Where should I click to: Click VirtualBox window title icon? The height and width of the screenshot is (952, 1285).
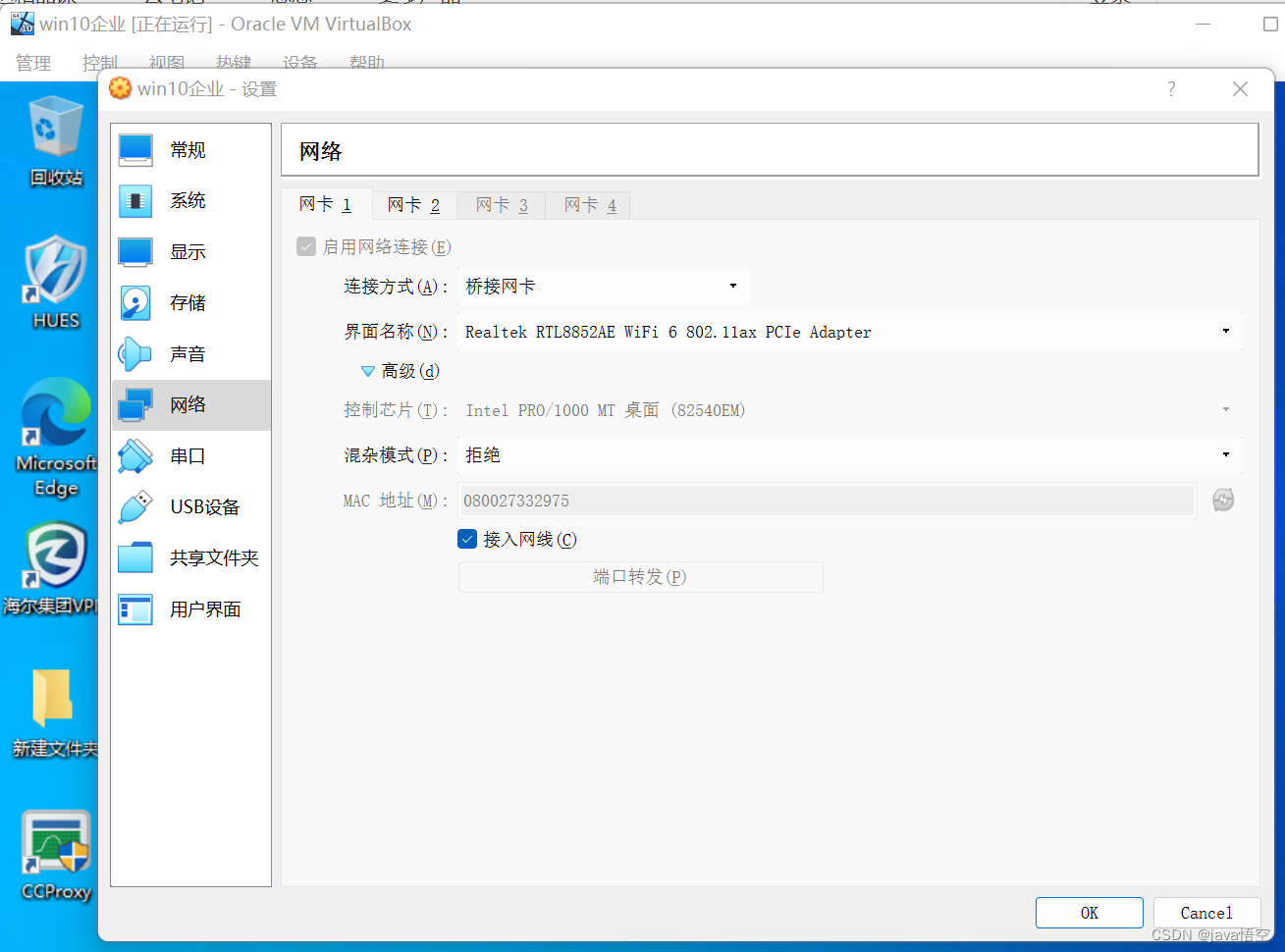click(x=22, y=24)
